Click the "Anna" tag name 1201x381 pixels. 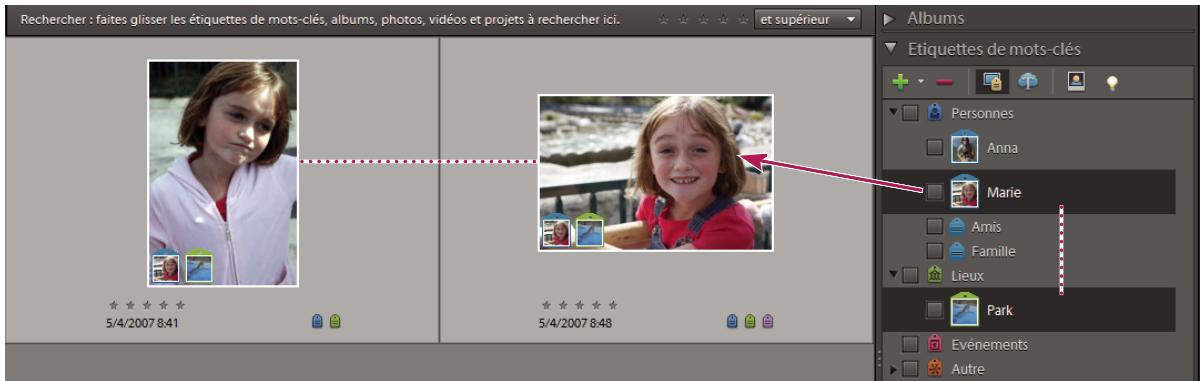[x=1002, y=148]
